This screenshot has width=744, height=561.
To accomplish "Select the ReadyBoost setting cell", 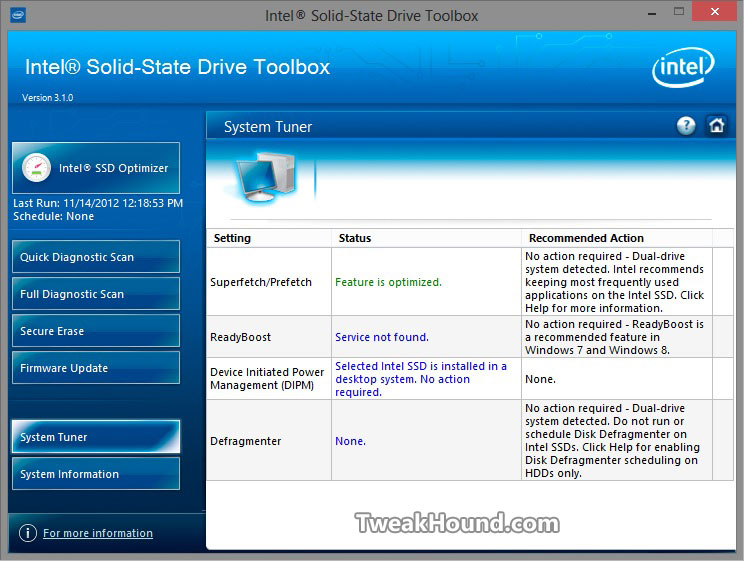I will click(269, 337).
